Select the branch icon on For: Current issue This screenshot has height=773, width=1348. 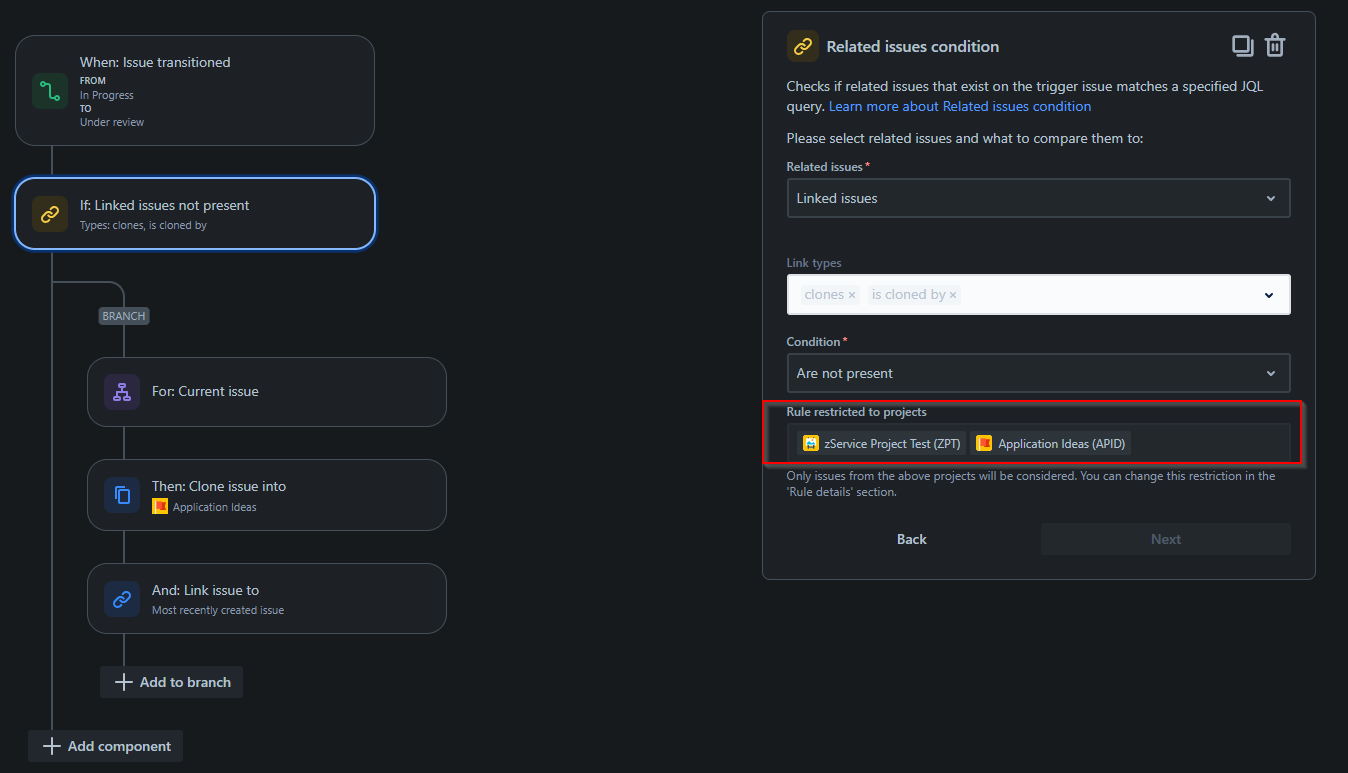click(x=121, y=391)
